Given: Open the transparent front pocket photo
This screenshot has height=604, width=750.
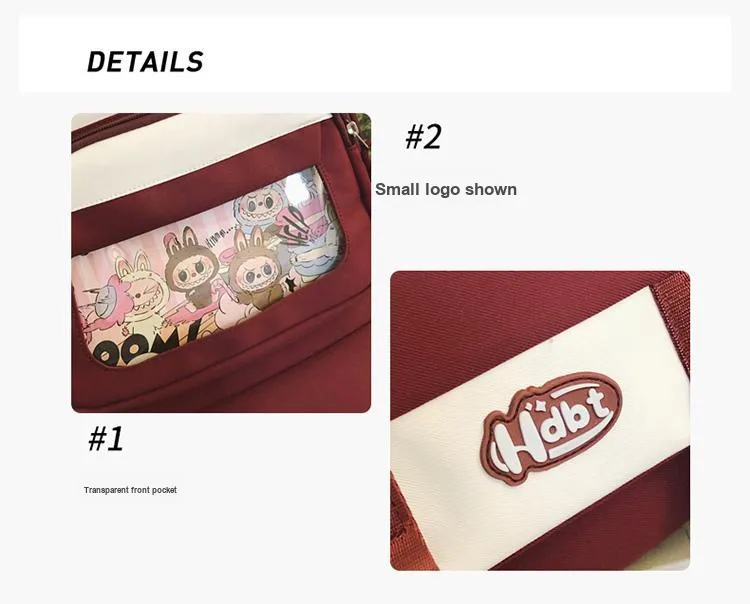Looking at the screenshot, I should (x=221, y=263).
